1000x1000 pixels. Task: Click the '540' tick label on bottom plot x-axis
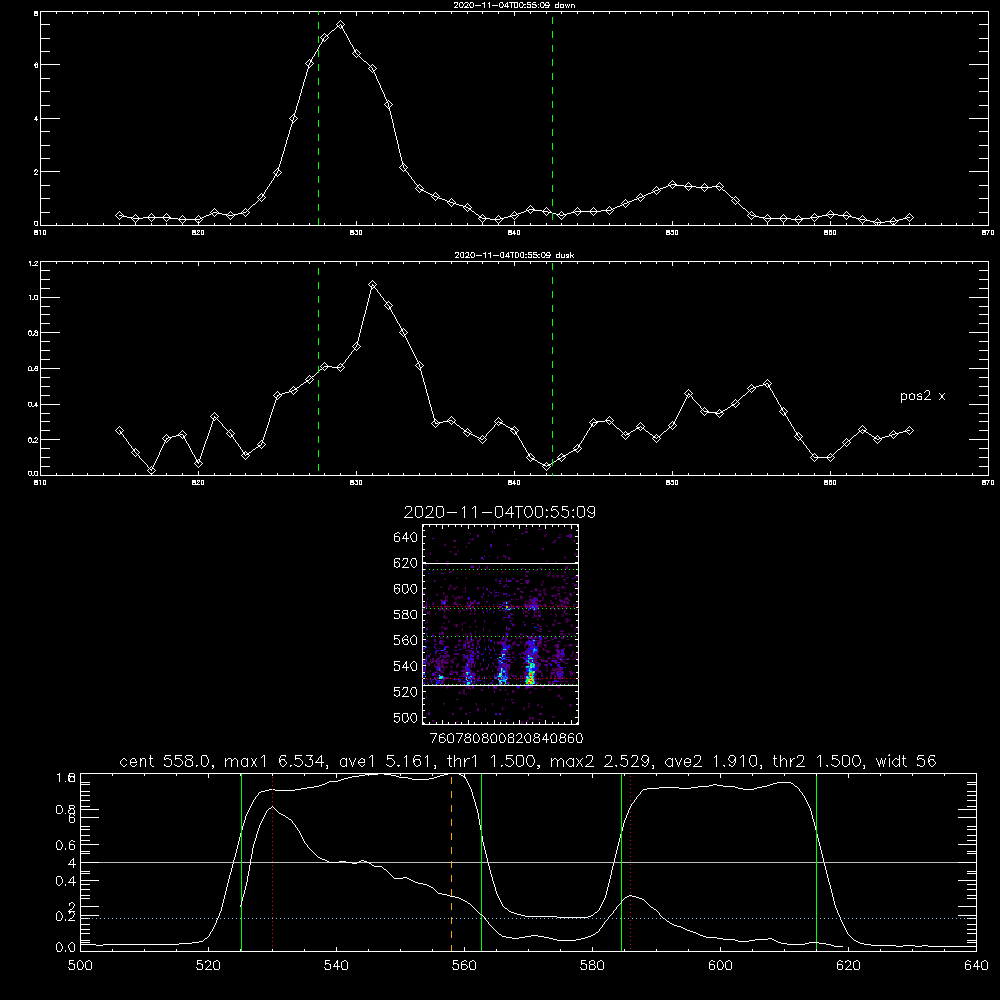[336, 966]
